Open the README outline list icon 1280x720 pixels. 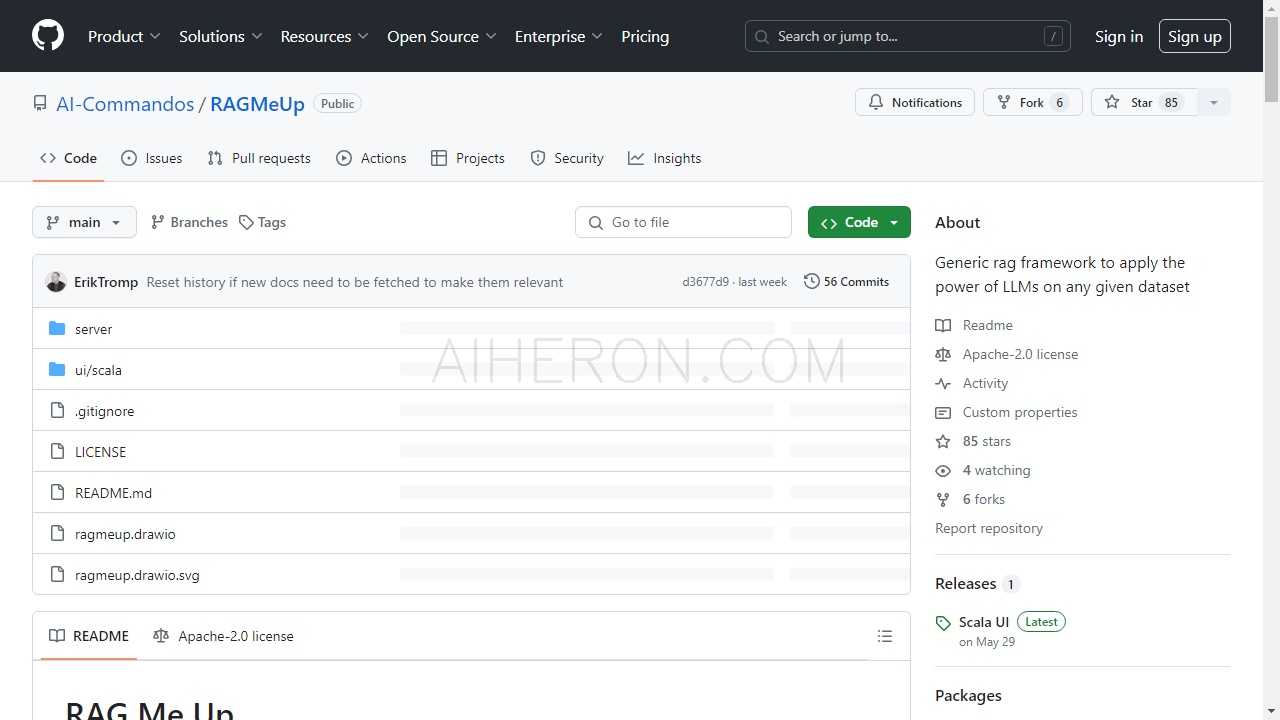click(884, 636)
